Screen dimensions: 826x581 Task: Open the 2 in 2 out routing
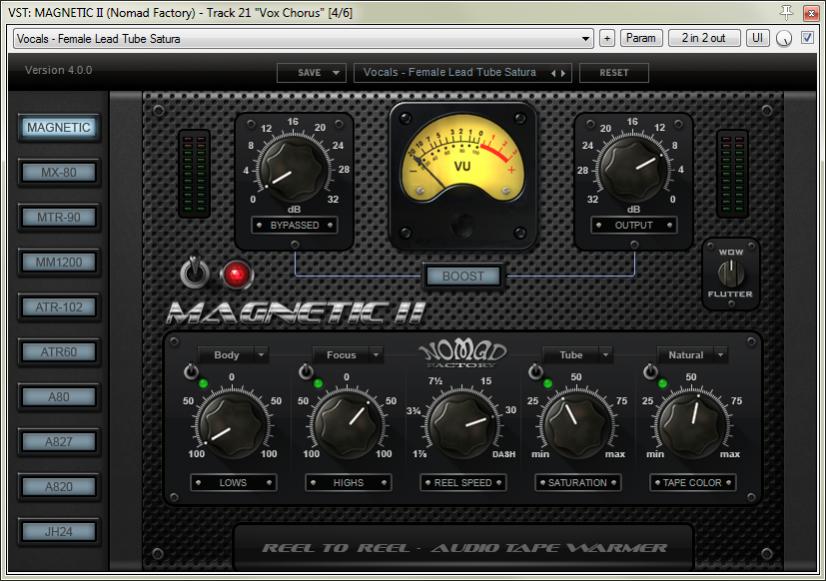[703, 38]
